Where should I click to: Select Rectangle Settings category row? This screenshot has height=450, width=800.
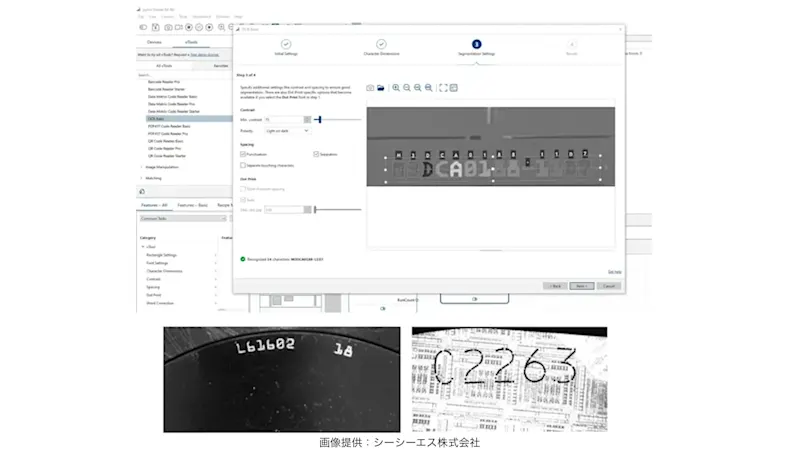click(161, 255)
